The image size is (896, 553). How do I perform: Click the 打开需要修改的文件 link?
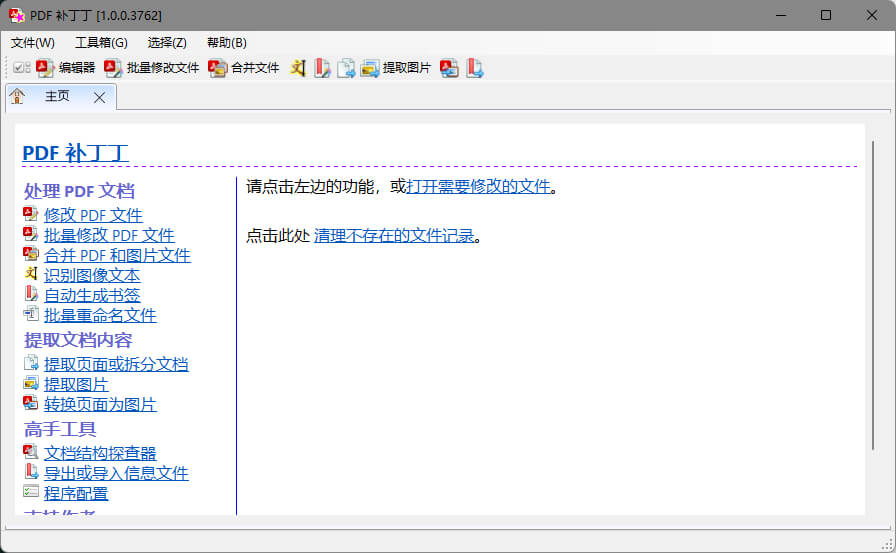(x=478, y=186)
